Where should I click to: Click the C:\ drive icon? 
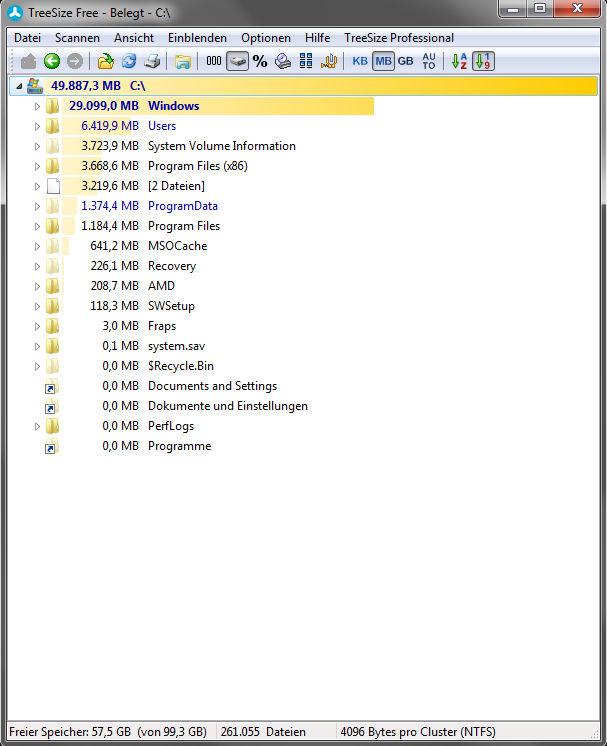tap(34, 86)
